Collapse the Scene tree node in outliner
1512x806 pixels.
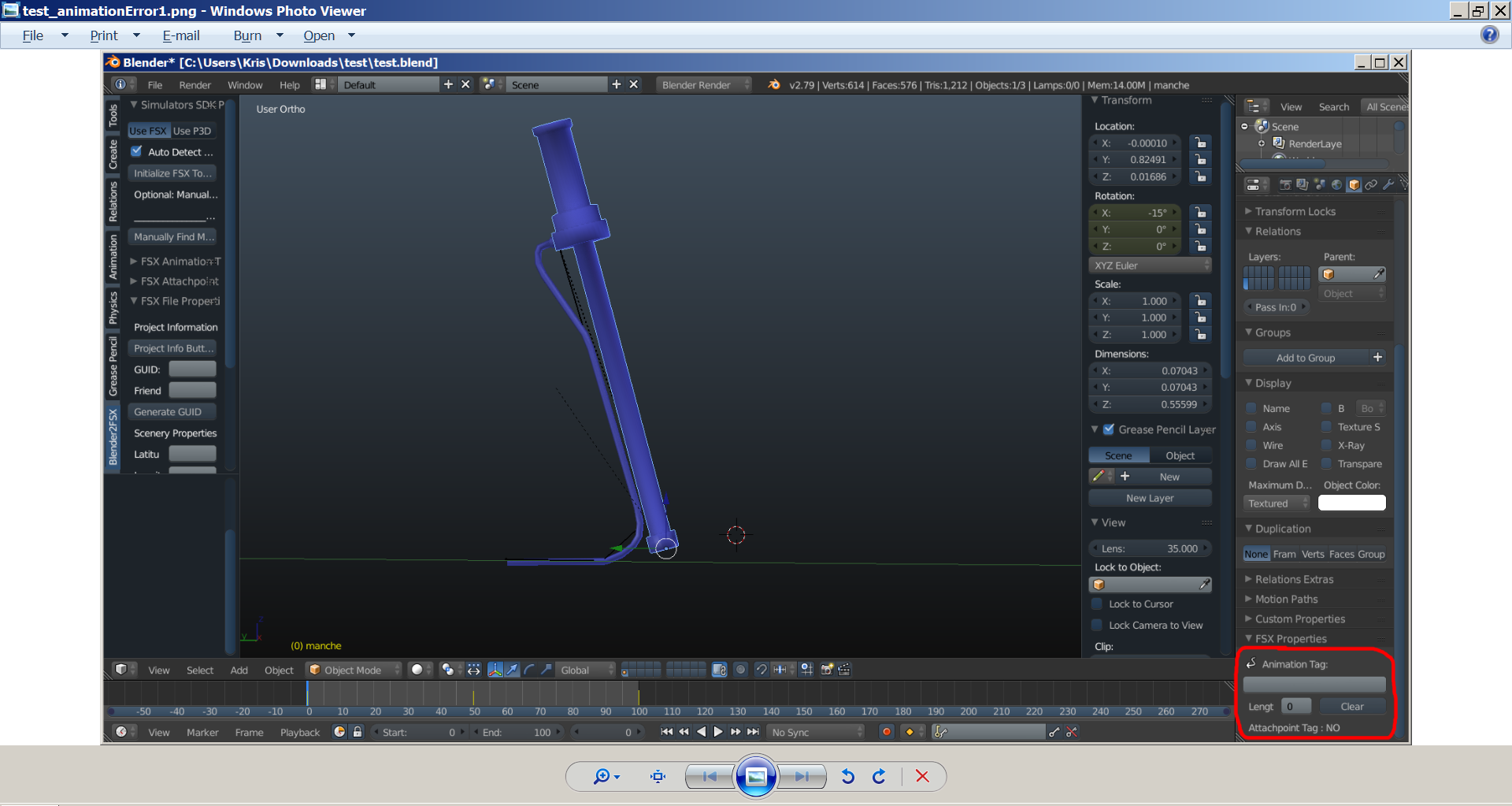coord(1244,126)
